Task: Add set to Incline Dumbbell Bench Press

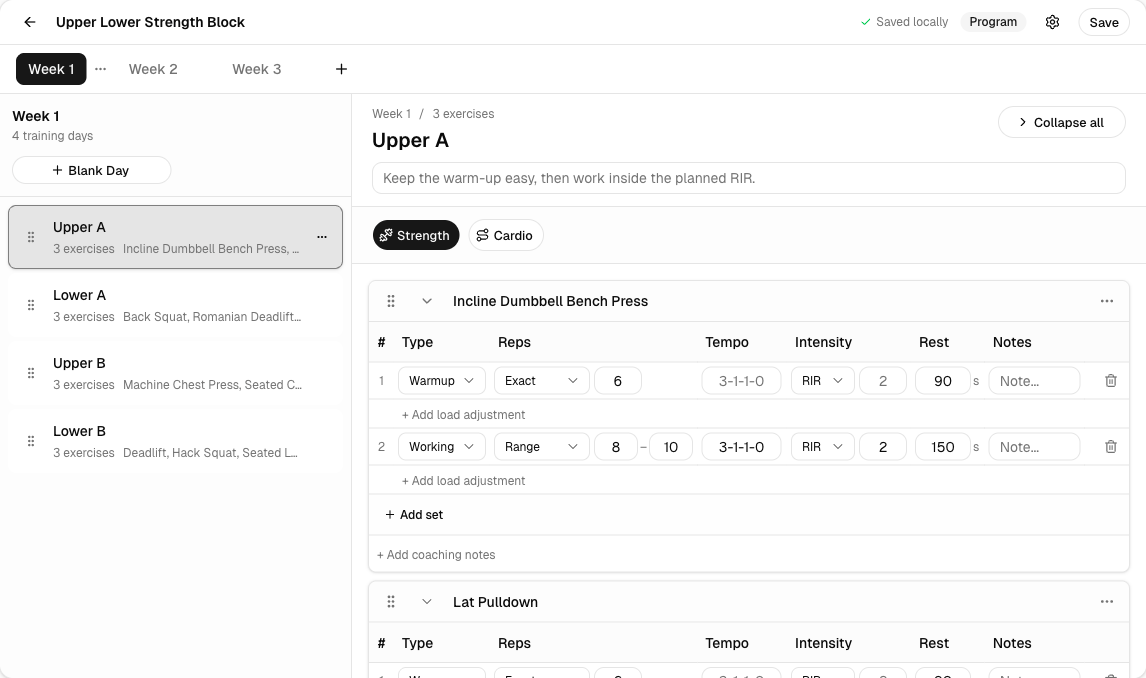Action: click(414, 514)
